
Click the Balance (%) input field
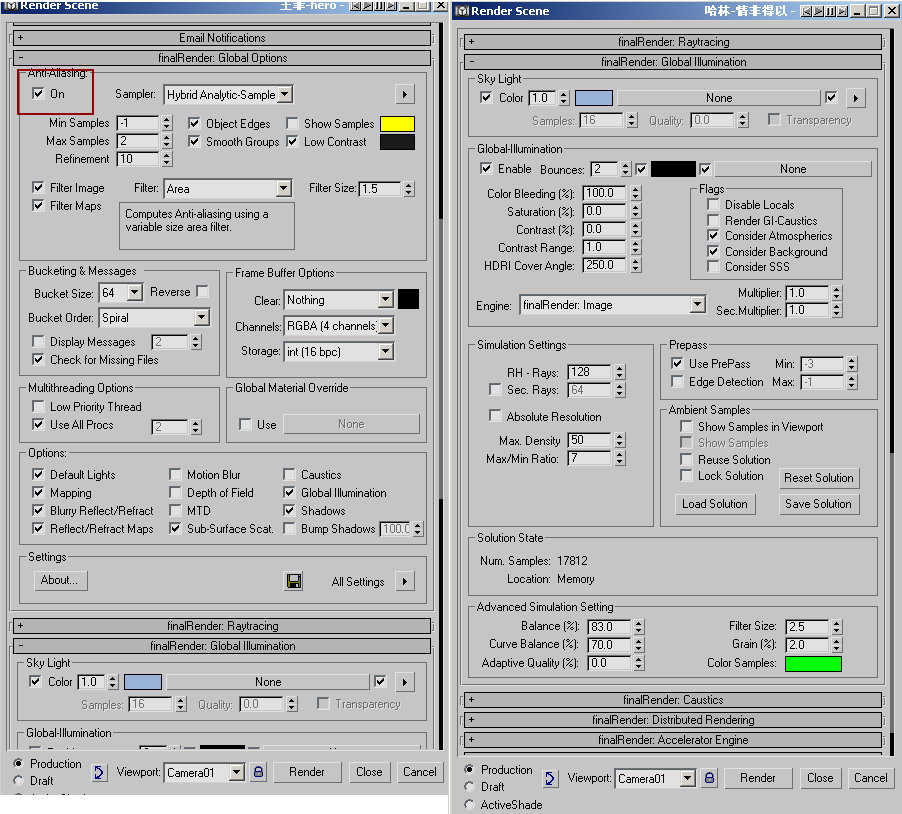coord(609,626)
